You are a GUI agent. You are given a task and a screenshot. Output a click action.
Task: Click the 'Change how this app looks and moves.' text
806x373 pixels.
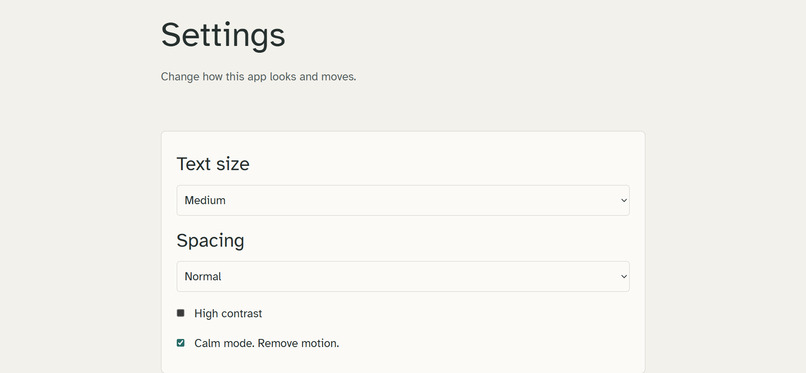(259, 77)
